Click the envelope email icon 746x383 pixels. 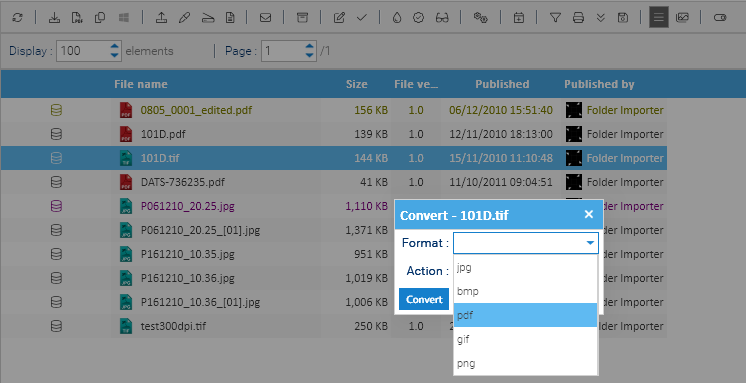265,18
